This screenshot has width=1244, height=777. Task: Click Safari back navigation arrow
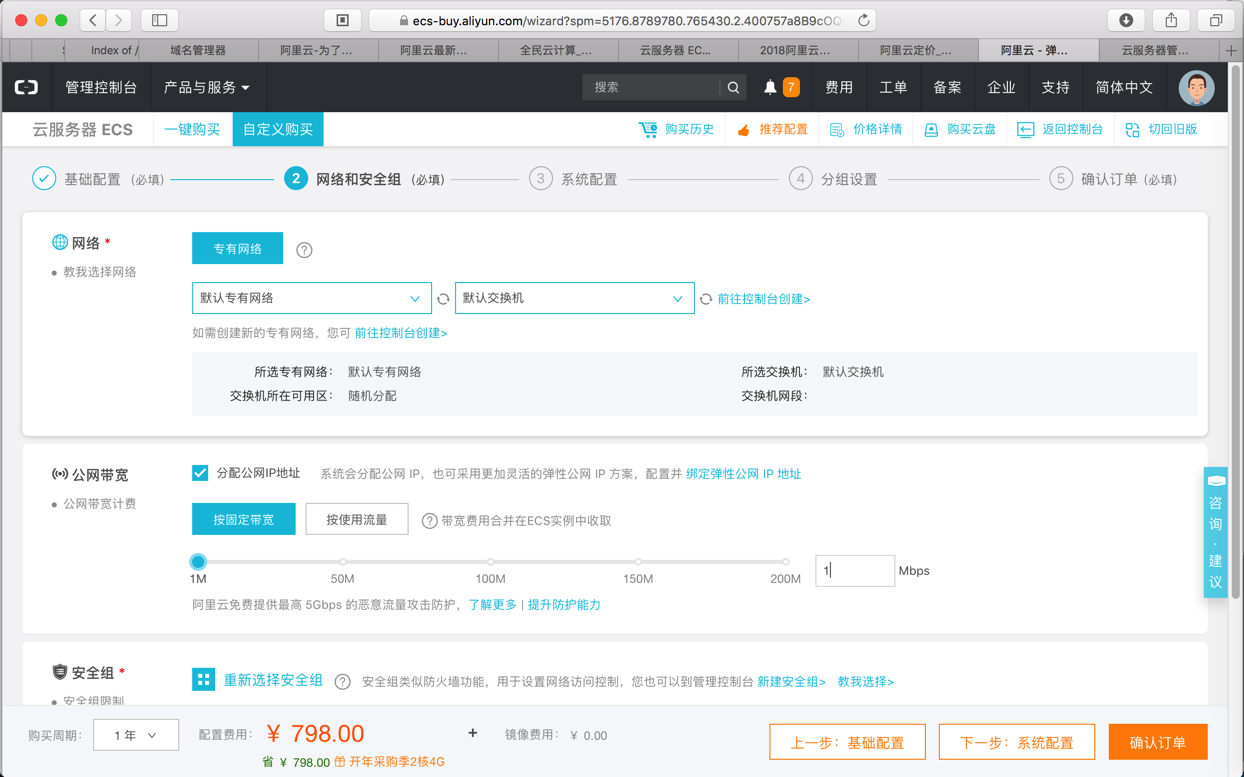[93, 20]
